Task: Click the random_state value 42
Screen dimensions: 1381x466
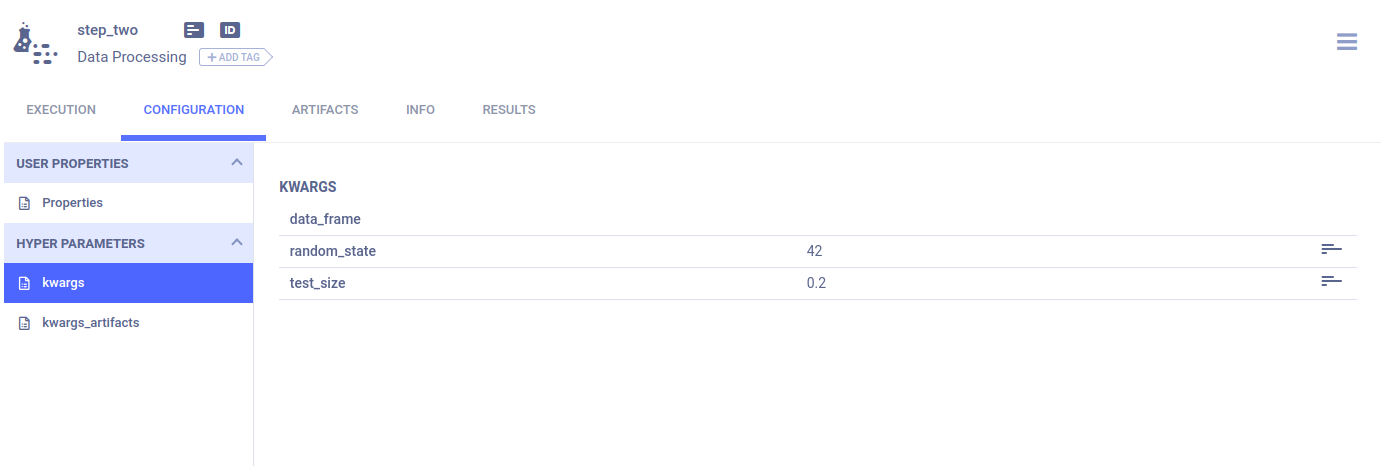Action: [814, 251]
